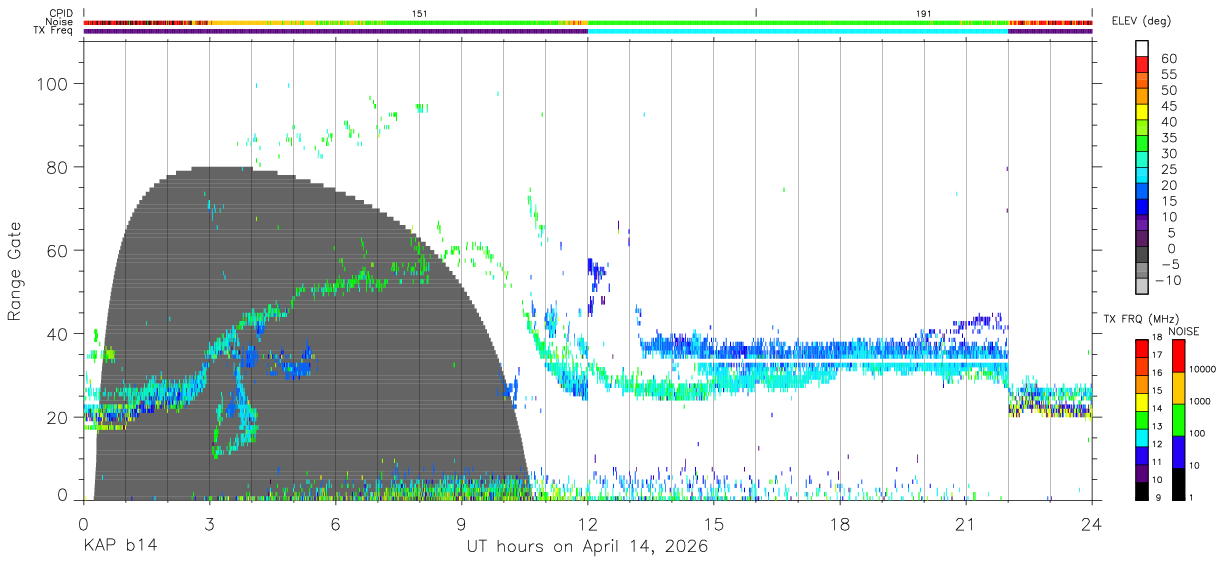The width and height of the screenshot is (1228, 567).
Task: Select the CPID value 151
Action: point(420,13)
